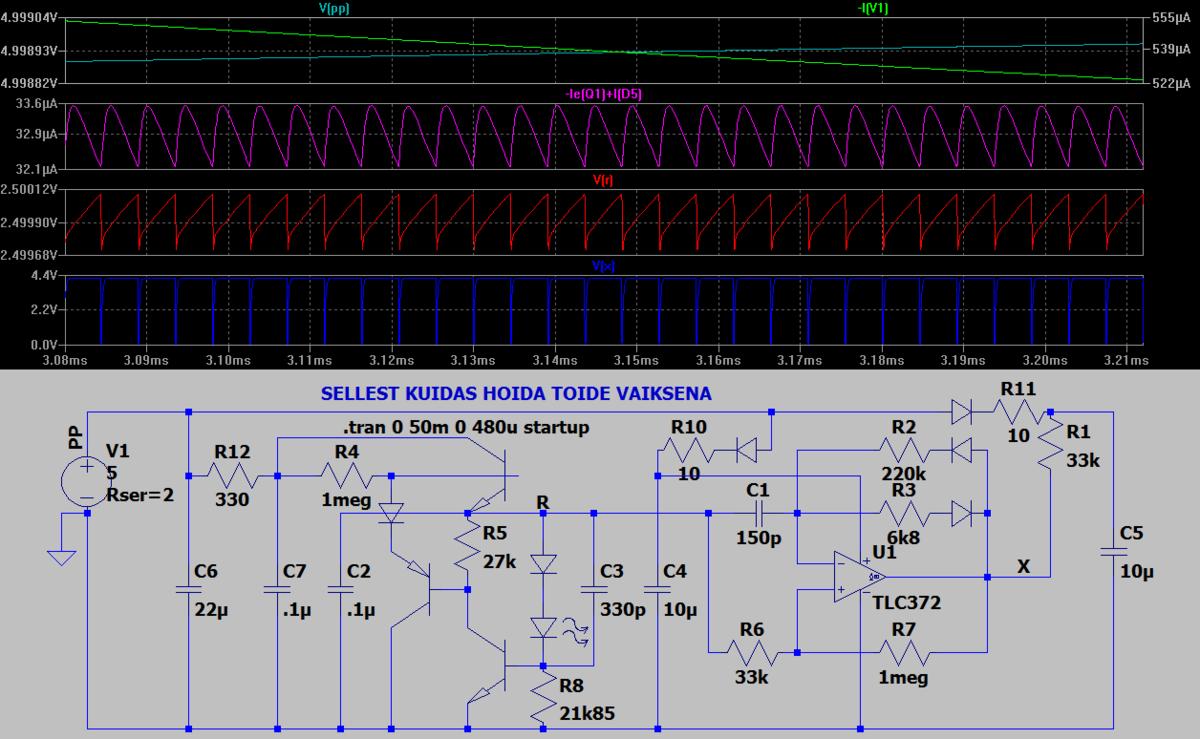Click the C1 150p capacitor symbol

point(757,513)
